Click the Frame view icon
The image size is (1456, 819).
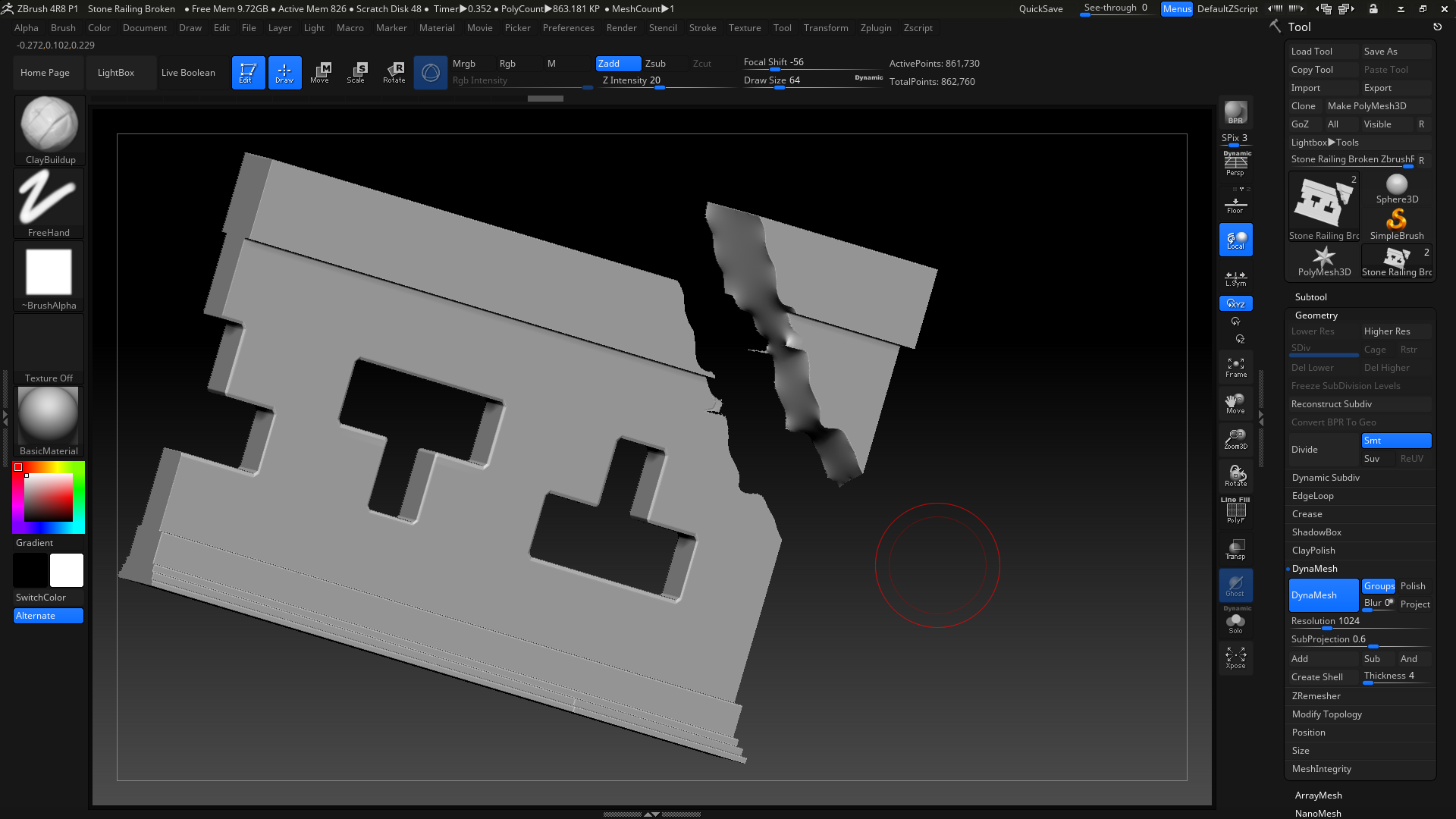click(1235, 368)
